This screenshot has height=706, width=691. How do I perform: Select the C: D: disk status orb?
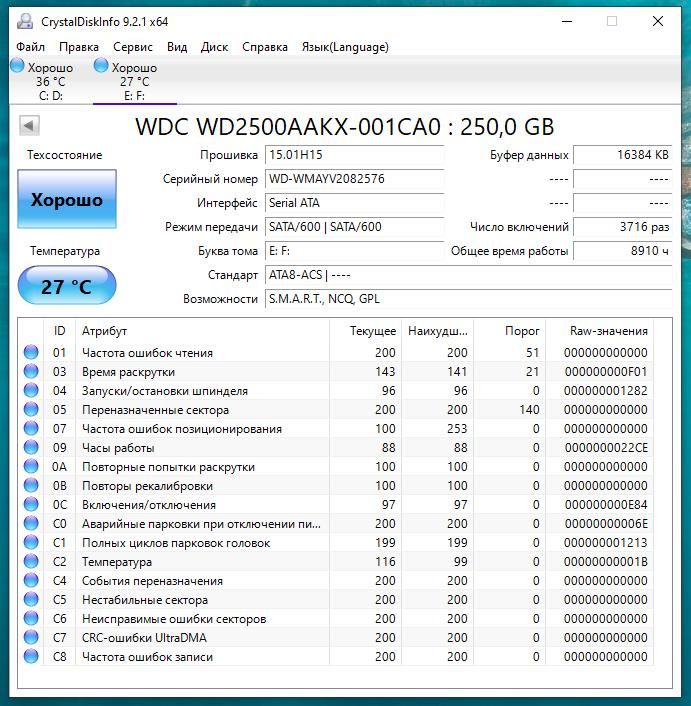point(17,66)
